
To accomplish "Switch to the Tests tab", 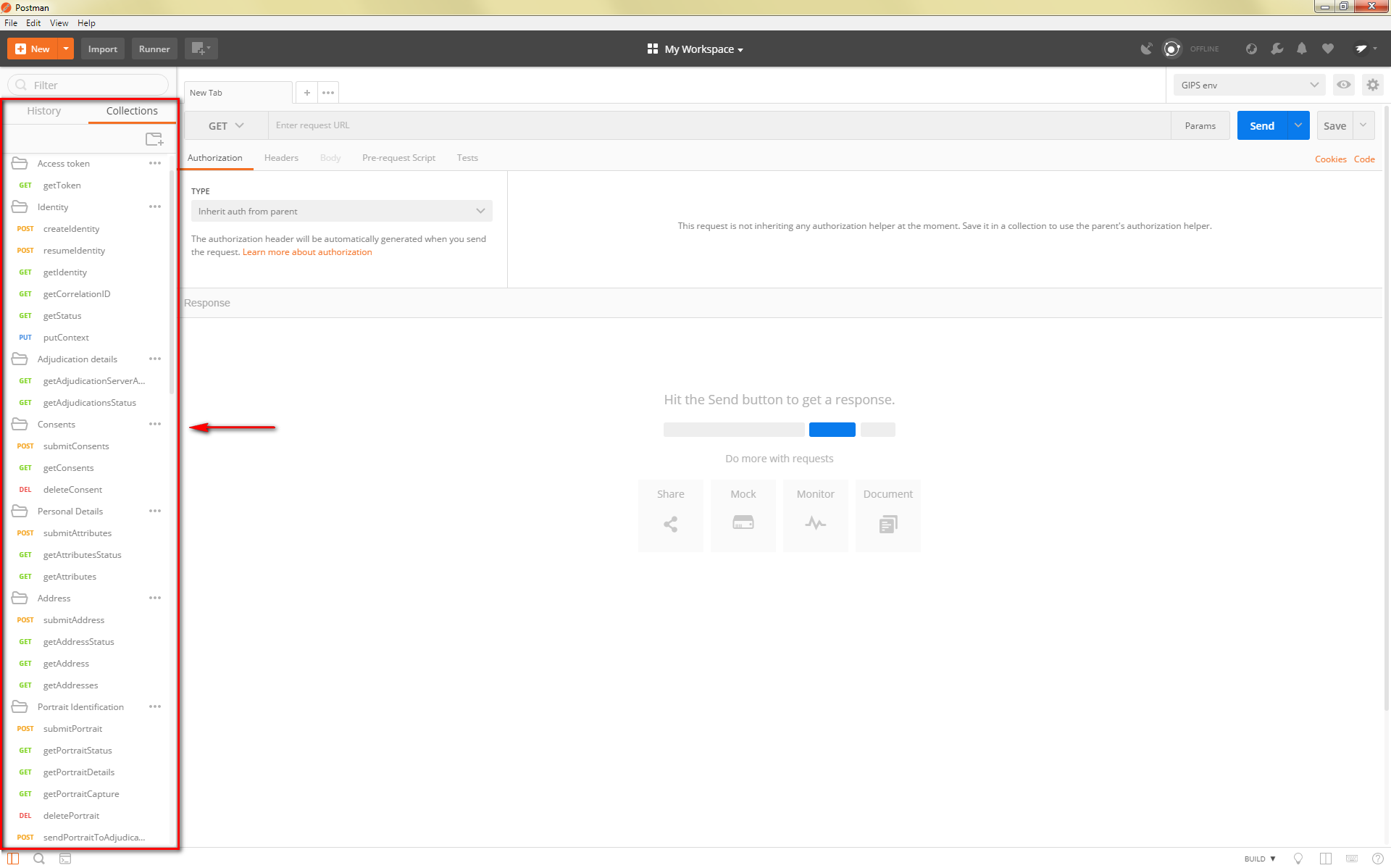I will [x=467, y=157].
